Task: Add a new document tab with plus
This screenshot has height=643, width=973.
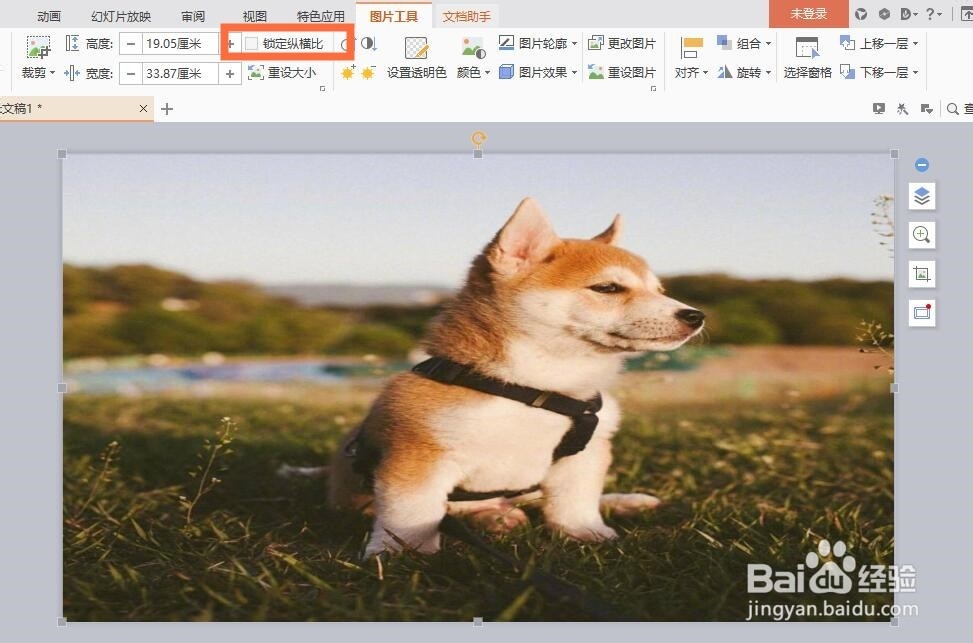Action: 167,109
